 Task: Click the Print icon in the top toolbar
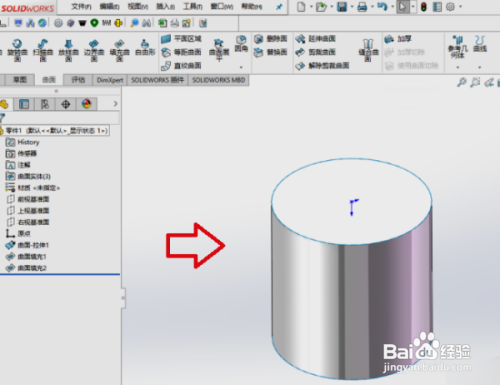click(x=362, y=7)
